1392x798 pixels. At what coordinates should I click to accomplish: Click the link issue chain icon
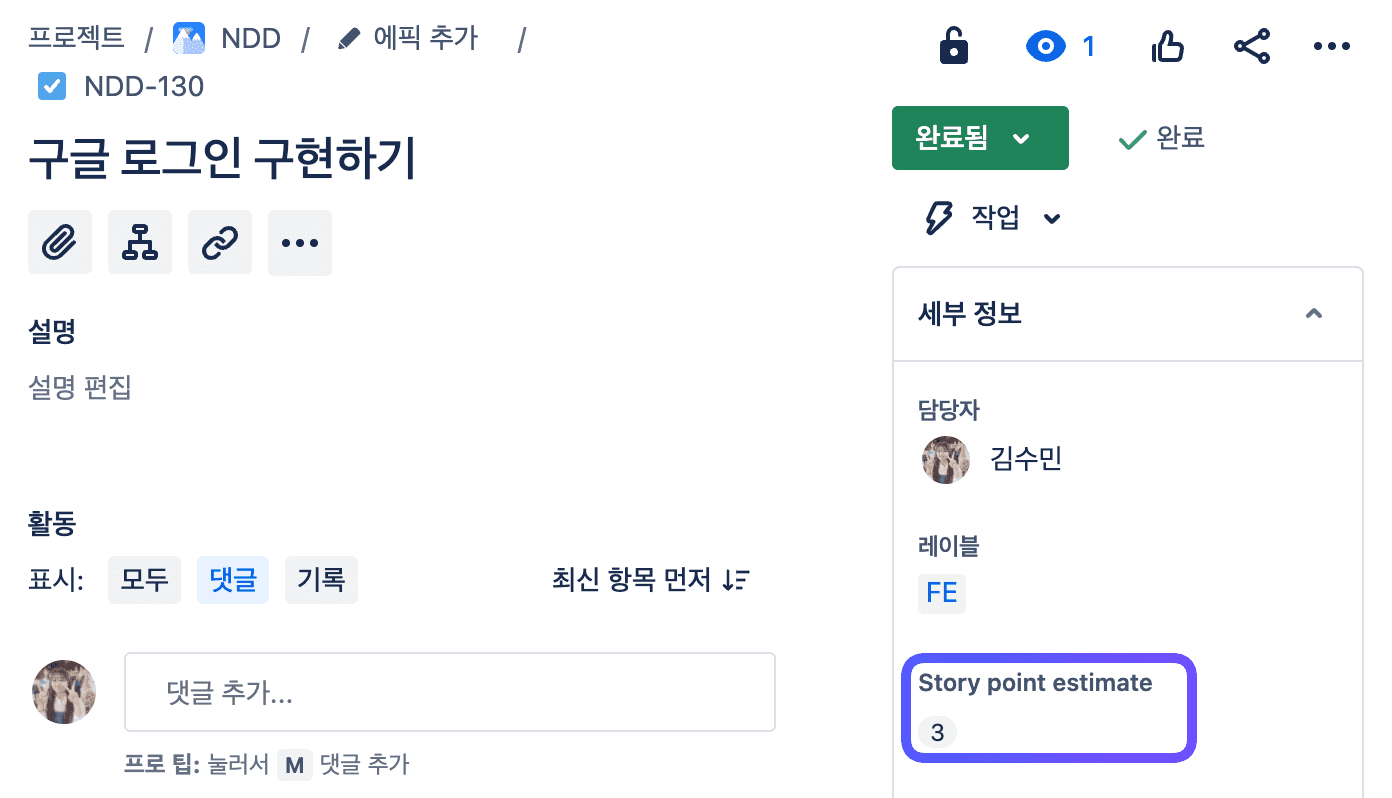[220, 243]
